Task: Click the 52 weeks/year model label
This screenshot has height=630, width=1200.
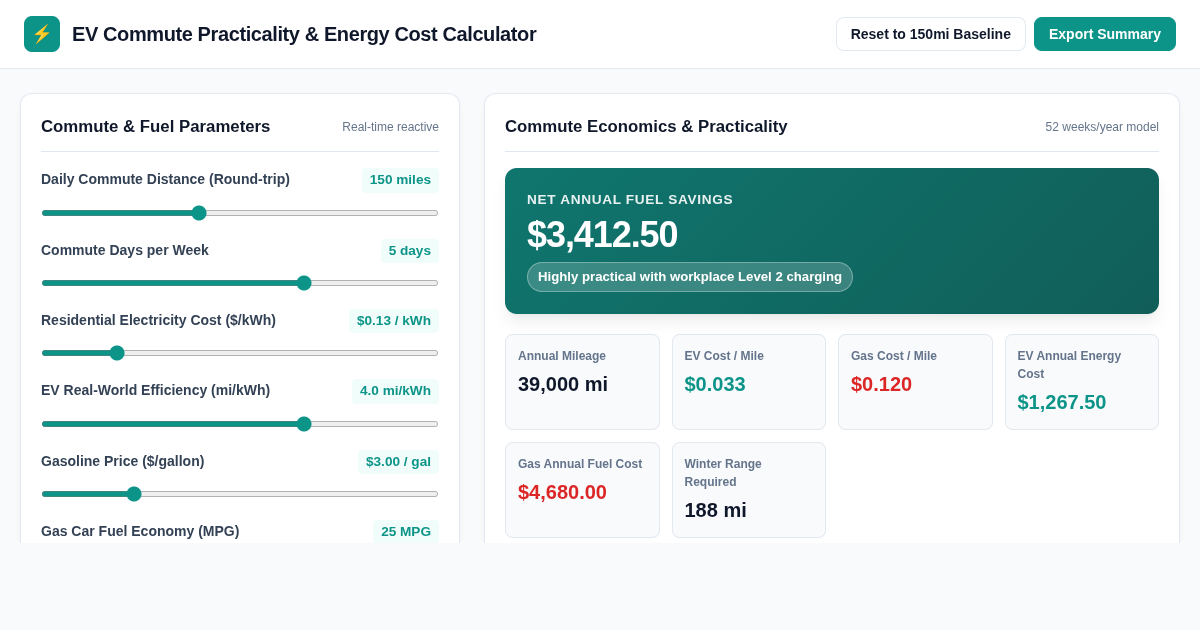Action: click(x=1102, y=127)
